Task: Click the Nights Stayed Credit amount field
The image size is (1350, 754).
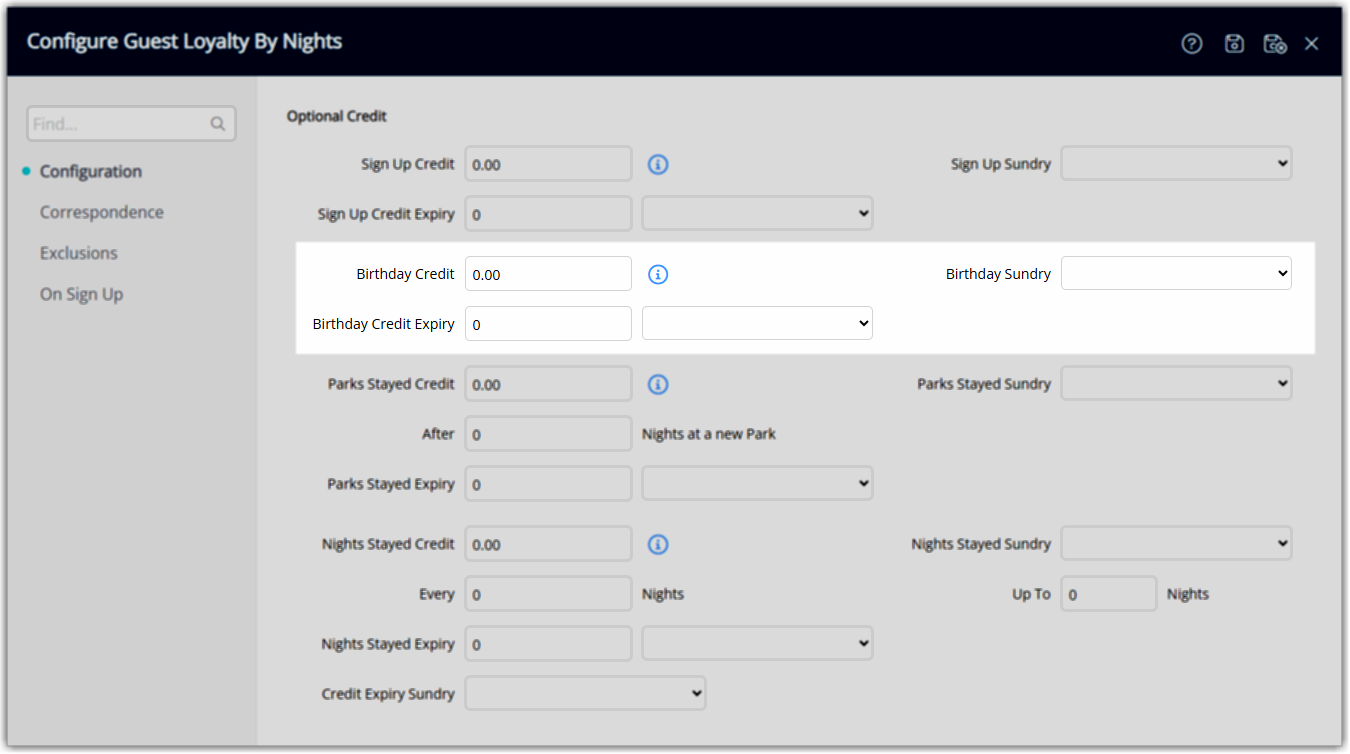Action: click(548, 543)
